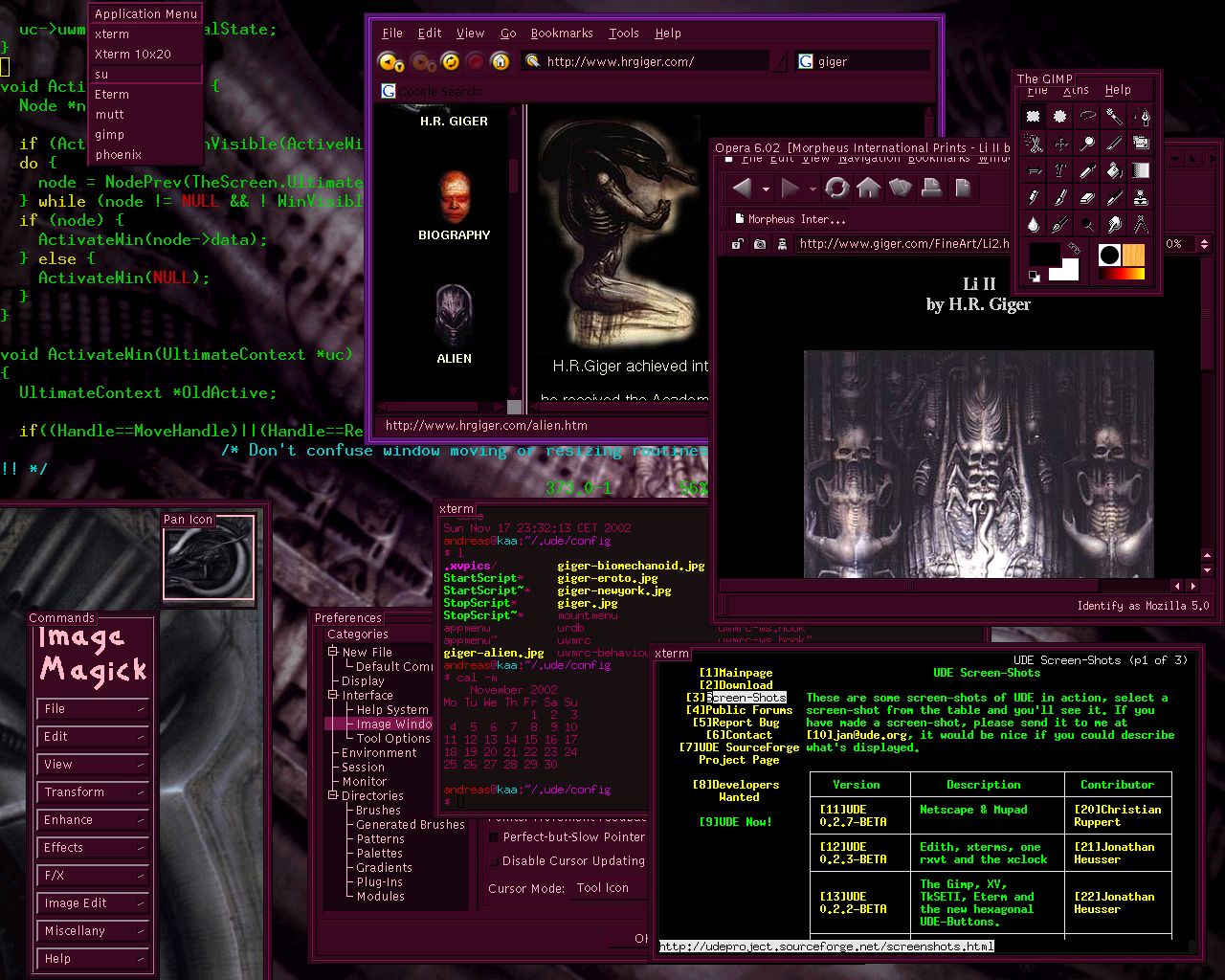Swap GIMP foreground and background colors
The height and width of the screenshot is (980, 1225).
pyautogui.click(x=1074, y=249)
